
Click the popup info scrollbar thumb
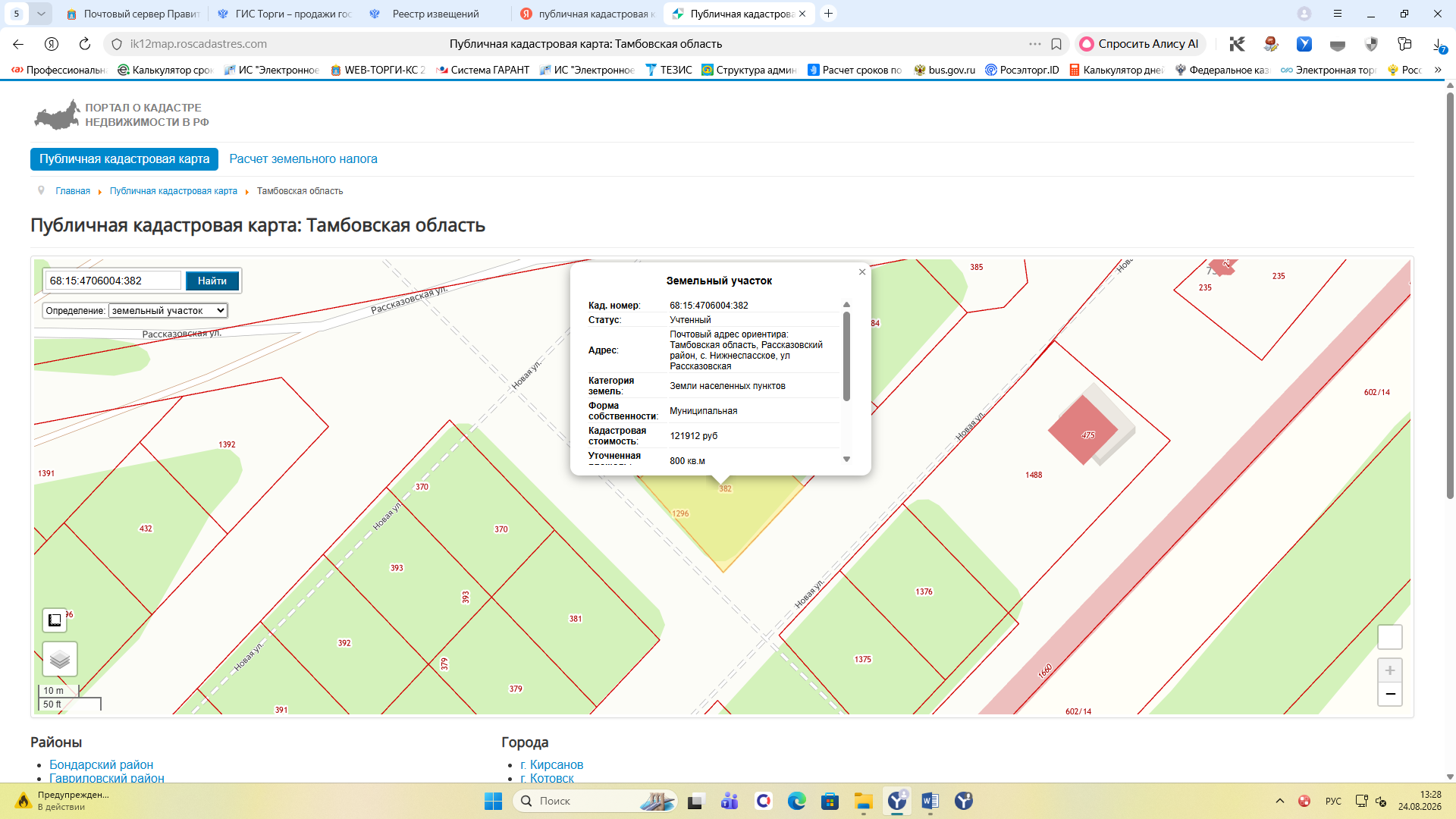click(846, 355)
